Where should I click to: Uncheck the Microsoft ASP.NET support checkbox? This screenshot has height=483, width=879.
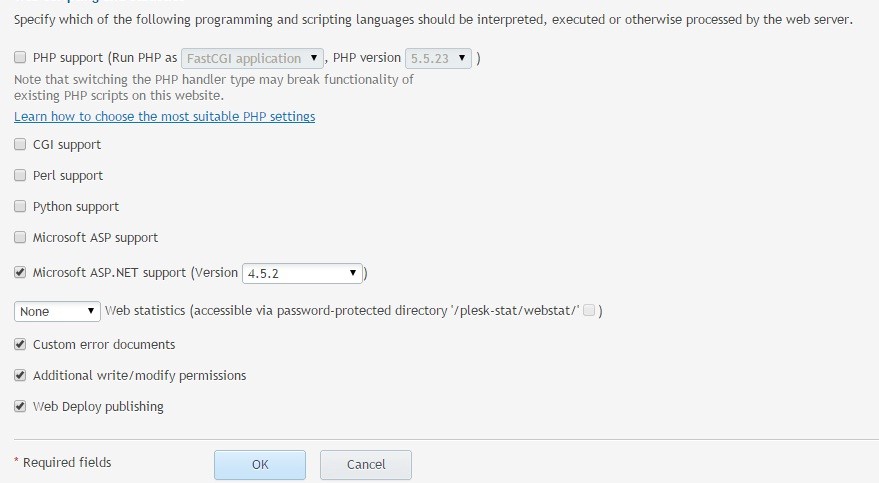point(21,272)
